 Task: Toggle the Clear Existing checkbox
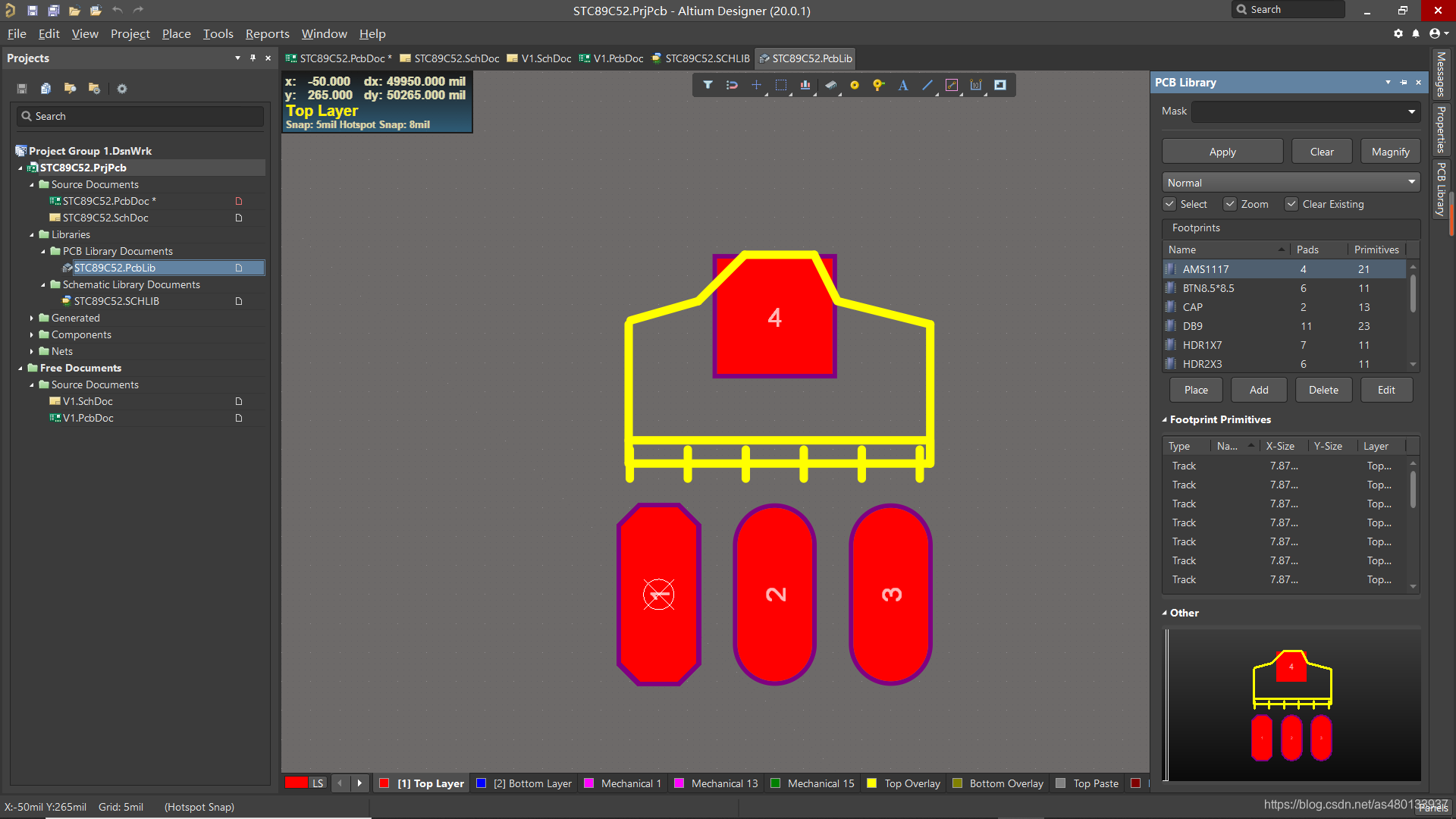click(1291, 204)
